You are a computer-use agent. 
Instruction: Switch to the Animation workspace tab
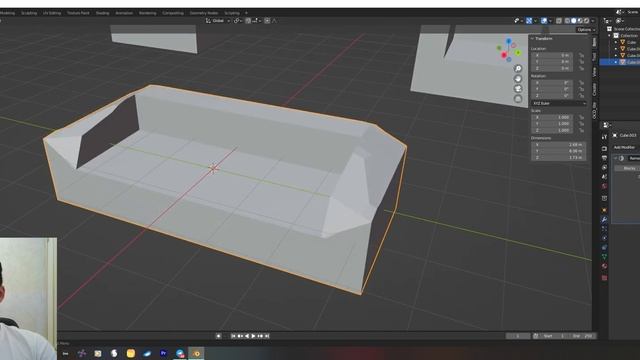tap(124, 13)
